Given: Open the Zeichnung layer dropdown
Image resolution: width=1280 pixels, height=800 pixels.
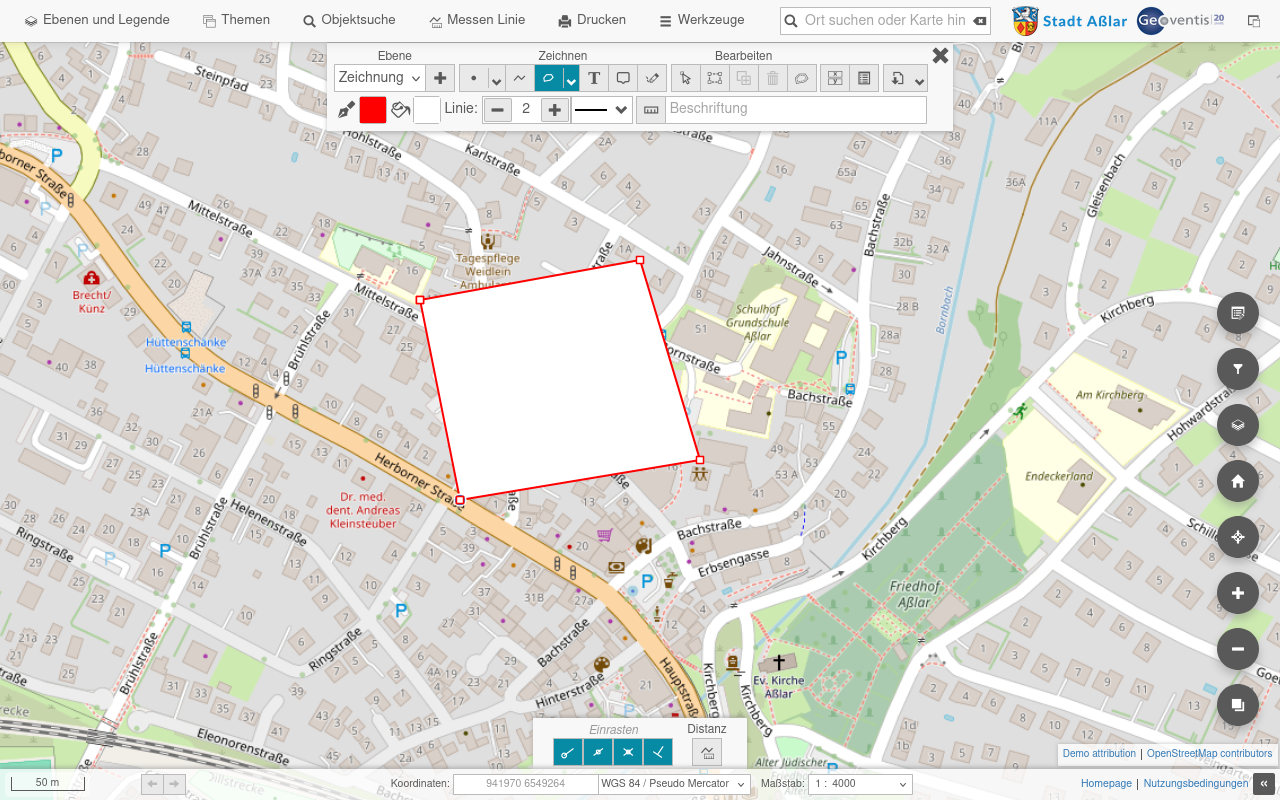Looking at the screenshot, I should coord(380,78).
